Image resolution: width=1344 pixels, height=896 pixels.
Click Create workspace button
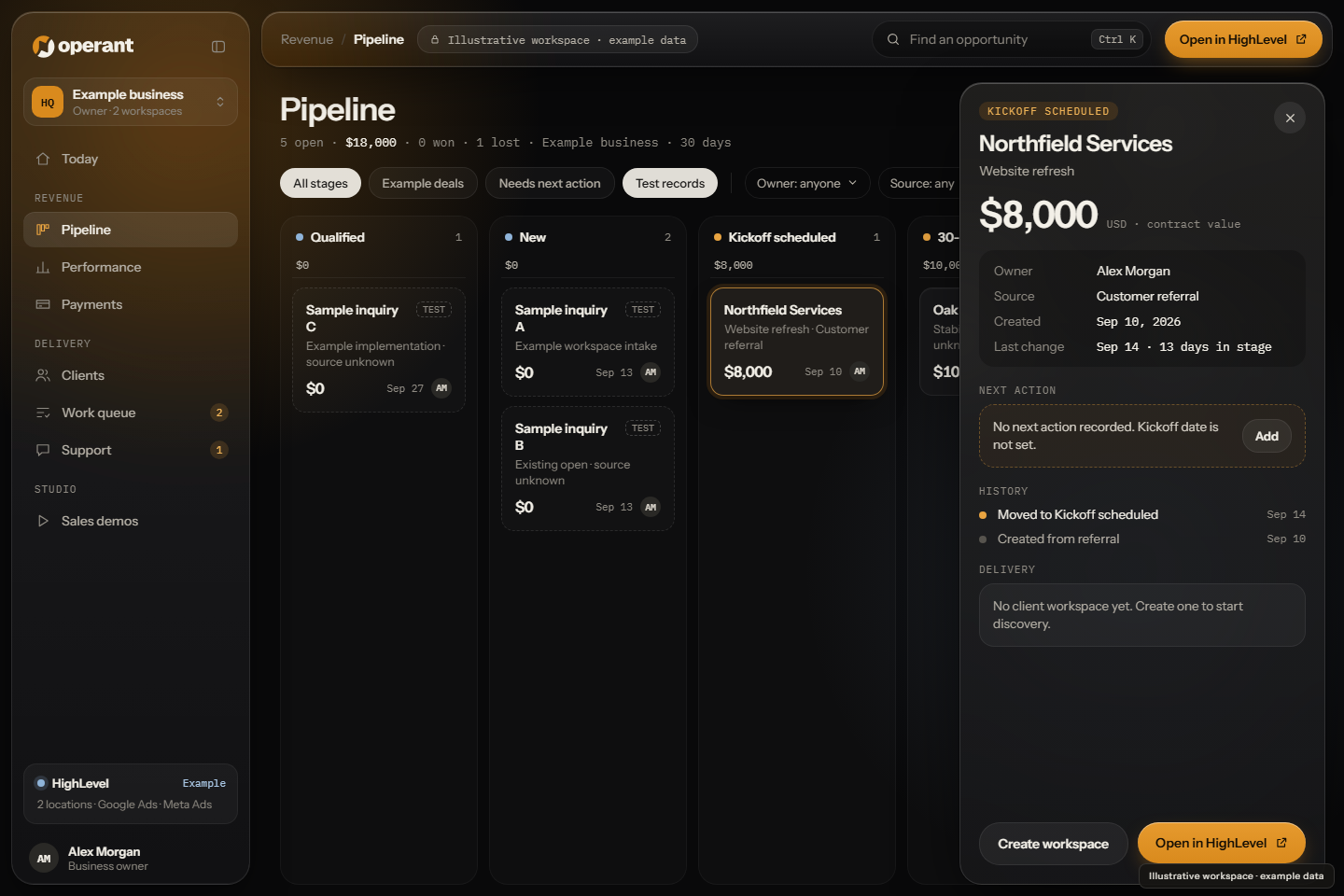pos(1053,844)
